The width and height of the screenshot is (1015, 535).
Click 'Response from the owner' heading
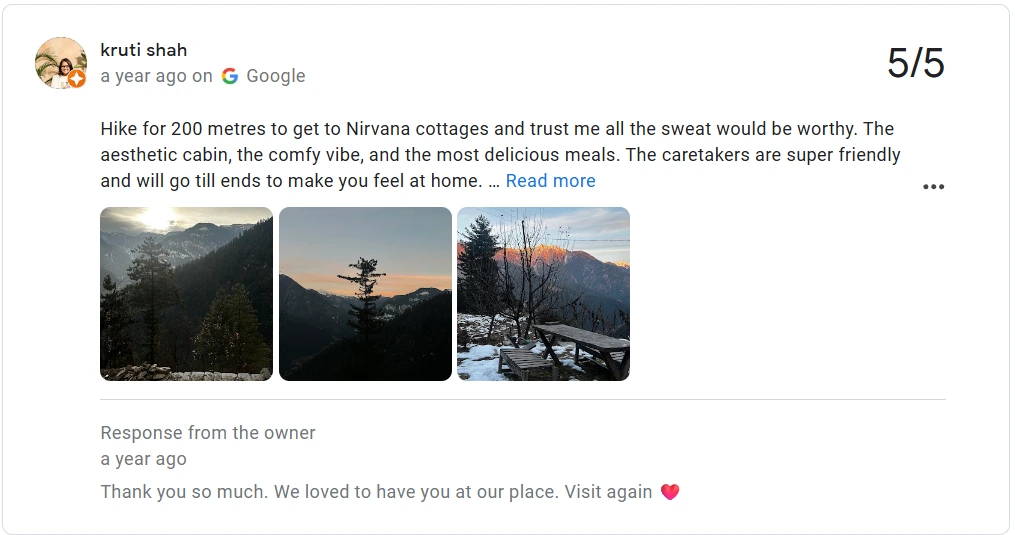pos(208,433)
